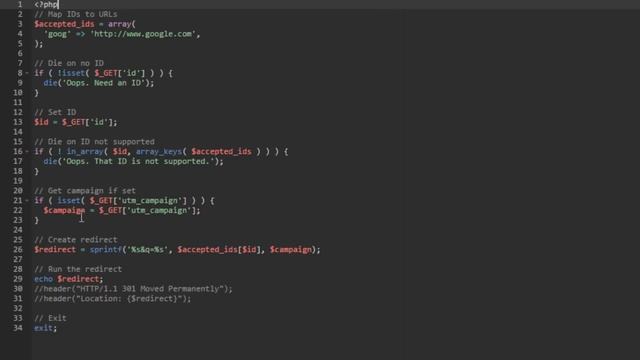Click the '$id' variable on line 13
This screenshot has height=360, width=640.
click(41, 122)
